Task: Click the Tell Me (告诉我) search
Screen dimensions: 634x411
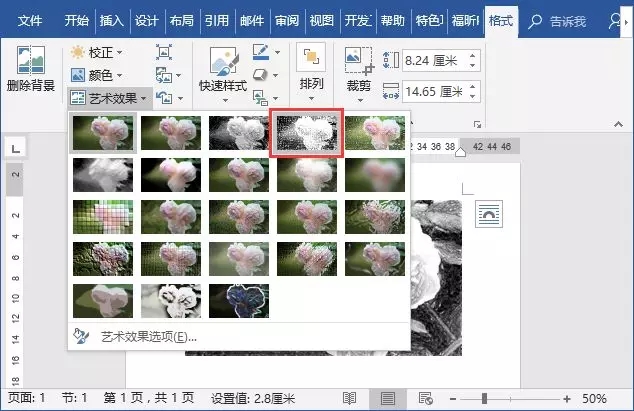Action: [557, 21]
